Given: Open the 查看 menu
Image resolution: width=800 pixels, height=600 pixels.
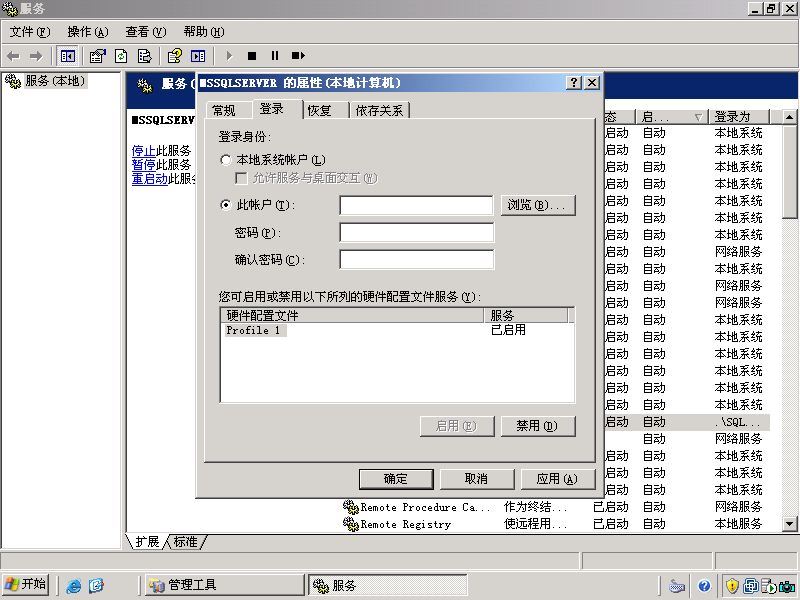Looking at the screenshot, I should pyautogui.click(x=146, y=32).
